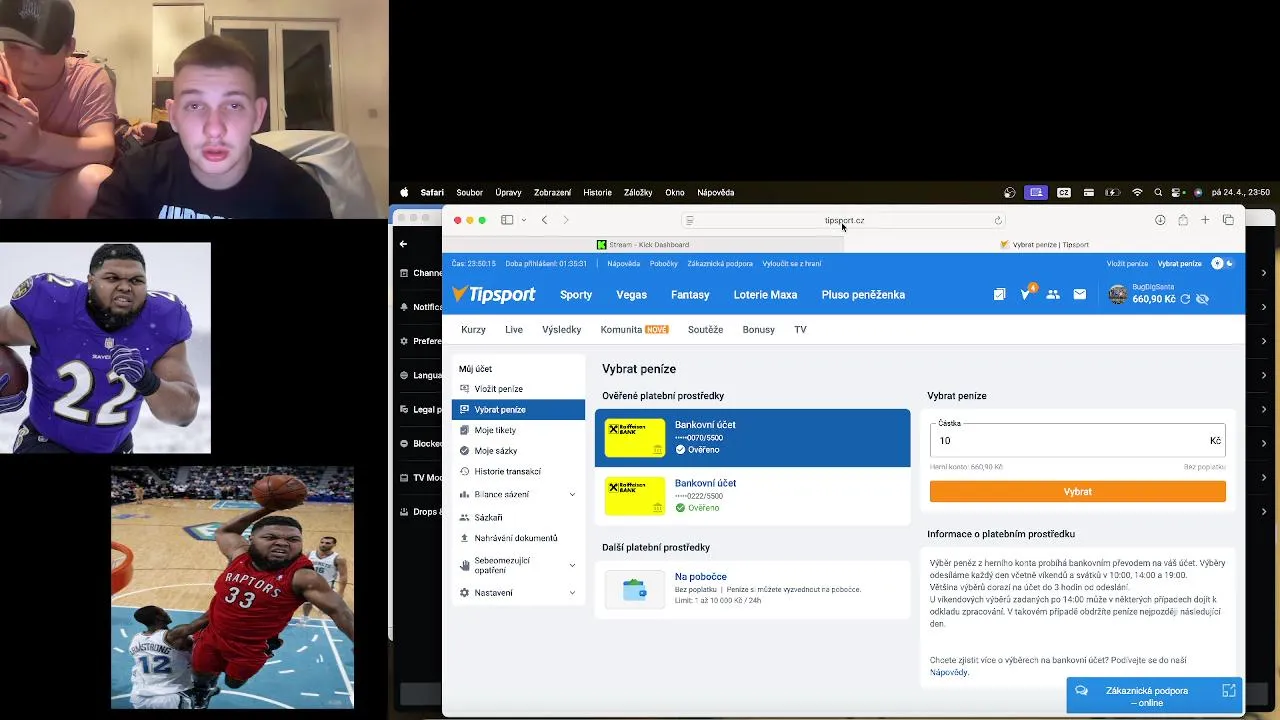Screen dimensions: 1280x720
Task: Show Safari downloads
Action: [1160, 220]
